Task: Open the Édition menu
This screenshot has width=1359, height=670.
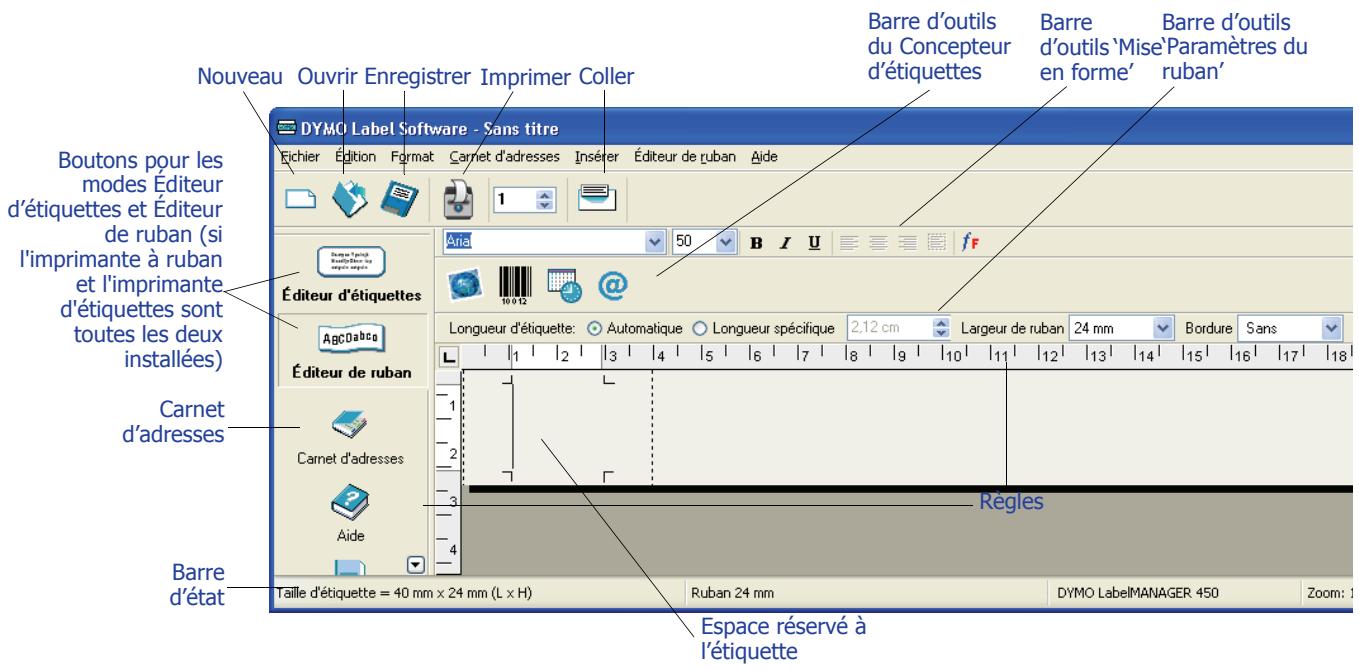Action: (356, 156)
